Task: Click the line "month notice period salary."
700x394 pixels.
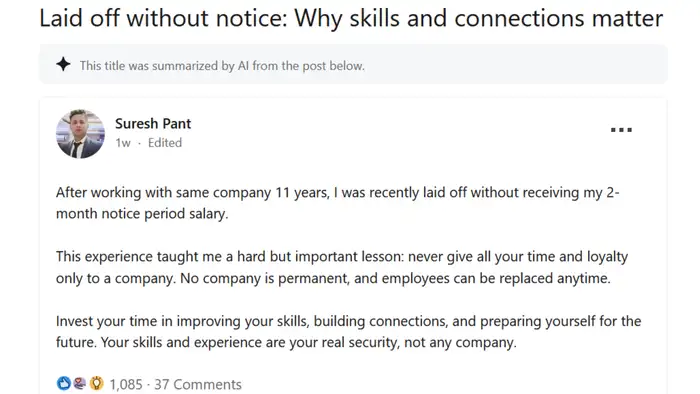Action: coord(142,214)
